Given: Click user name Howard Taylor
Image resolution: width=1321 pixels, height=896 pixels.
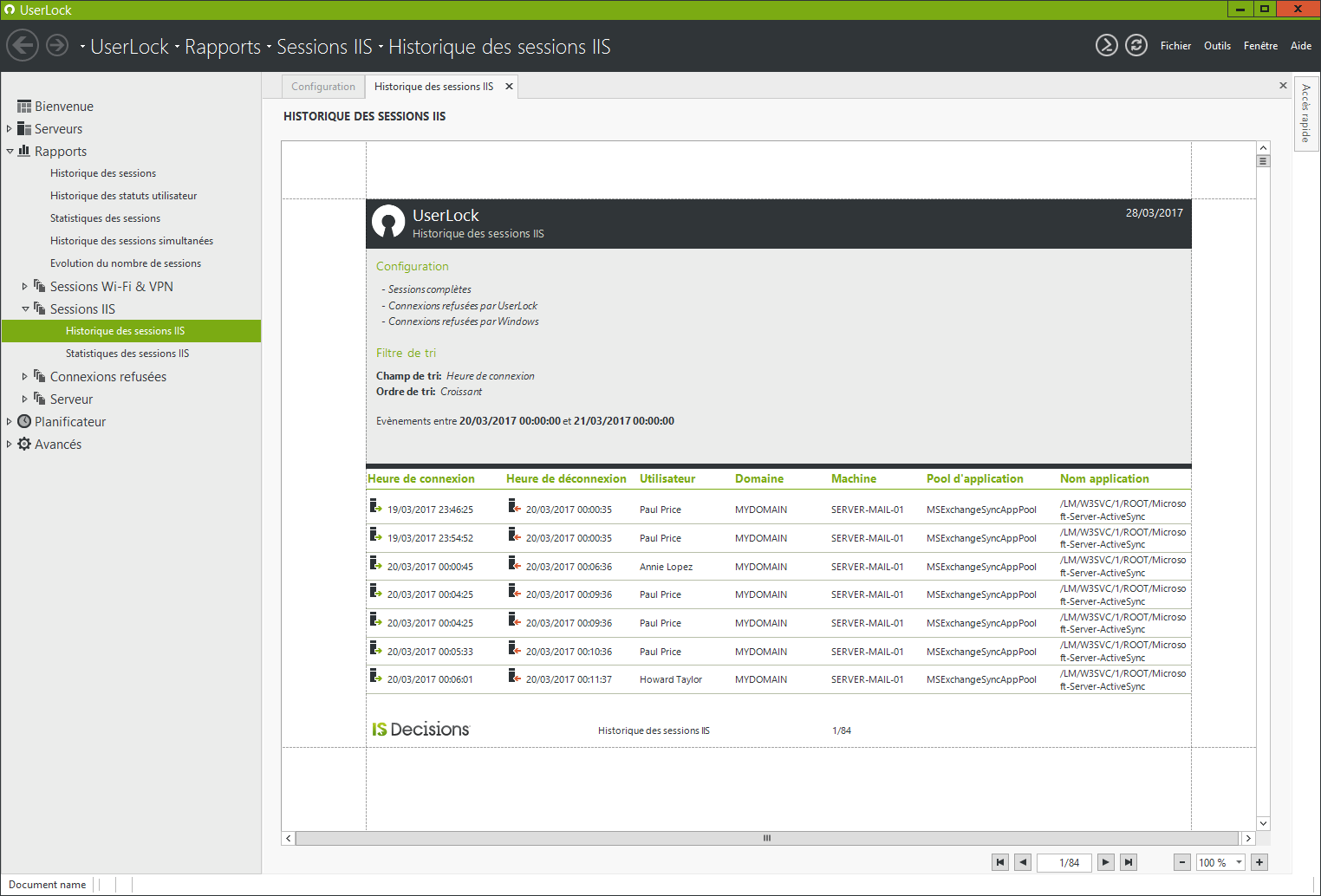Looking at the screenshot, I should pyautogui.click(x=671, y=679).
